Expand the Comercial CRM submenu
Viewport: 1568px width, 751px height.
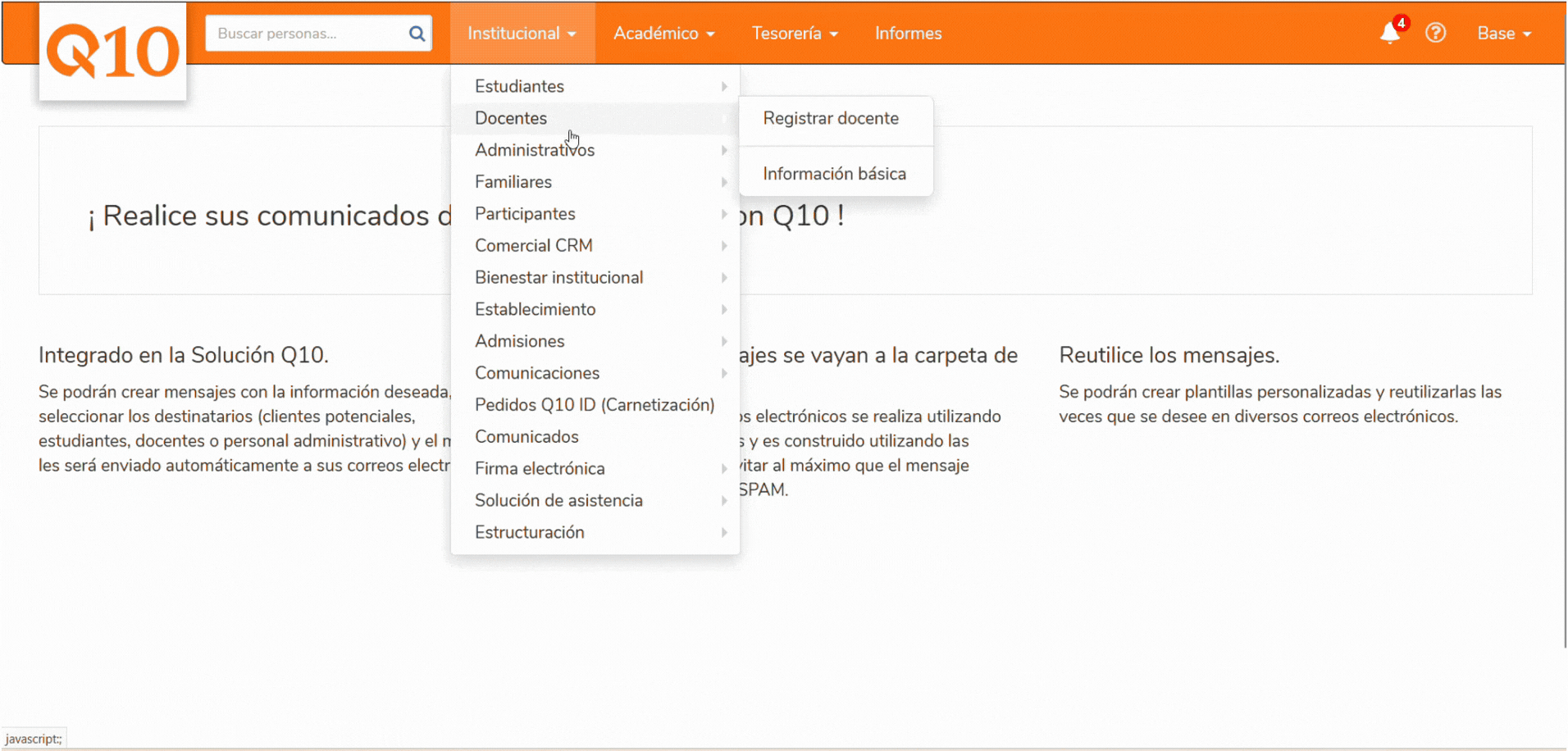pos(595,246)
